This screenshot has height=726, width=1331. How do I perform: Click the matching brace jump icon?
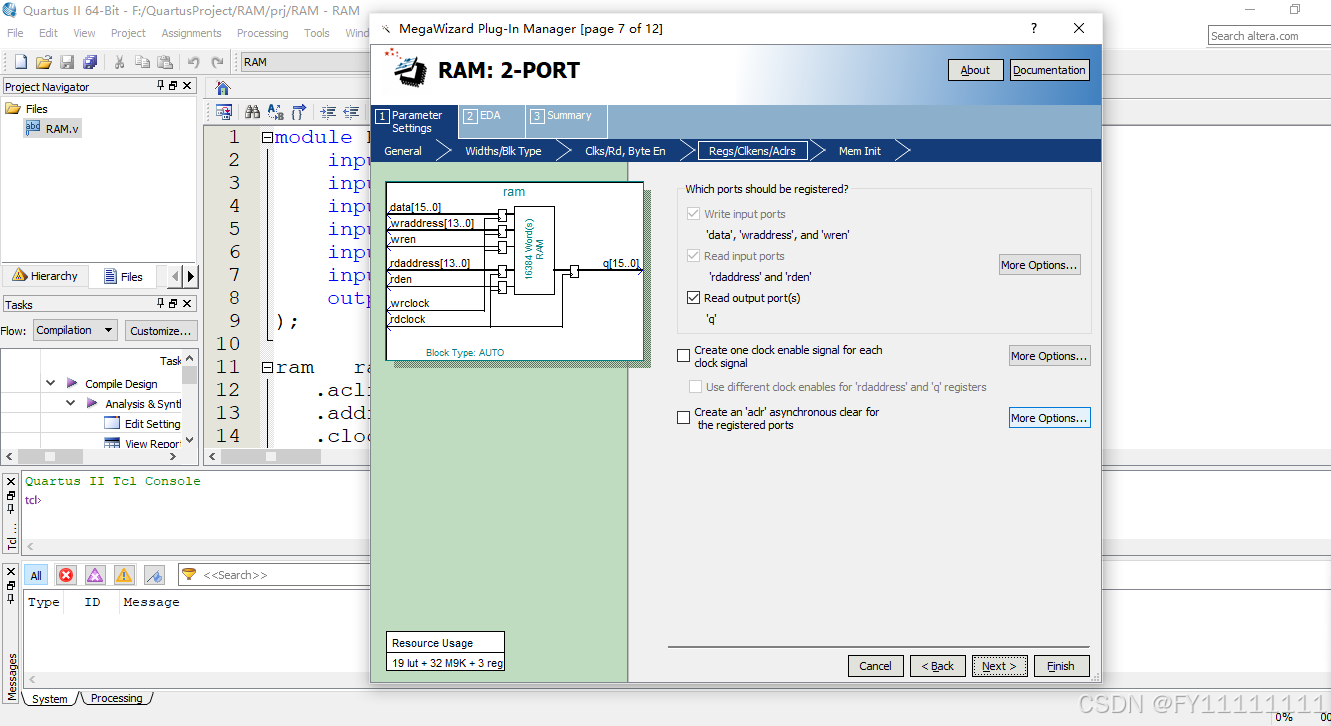click(x=298, y=112)
